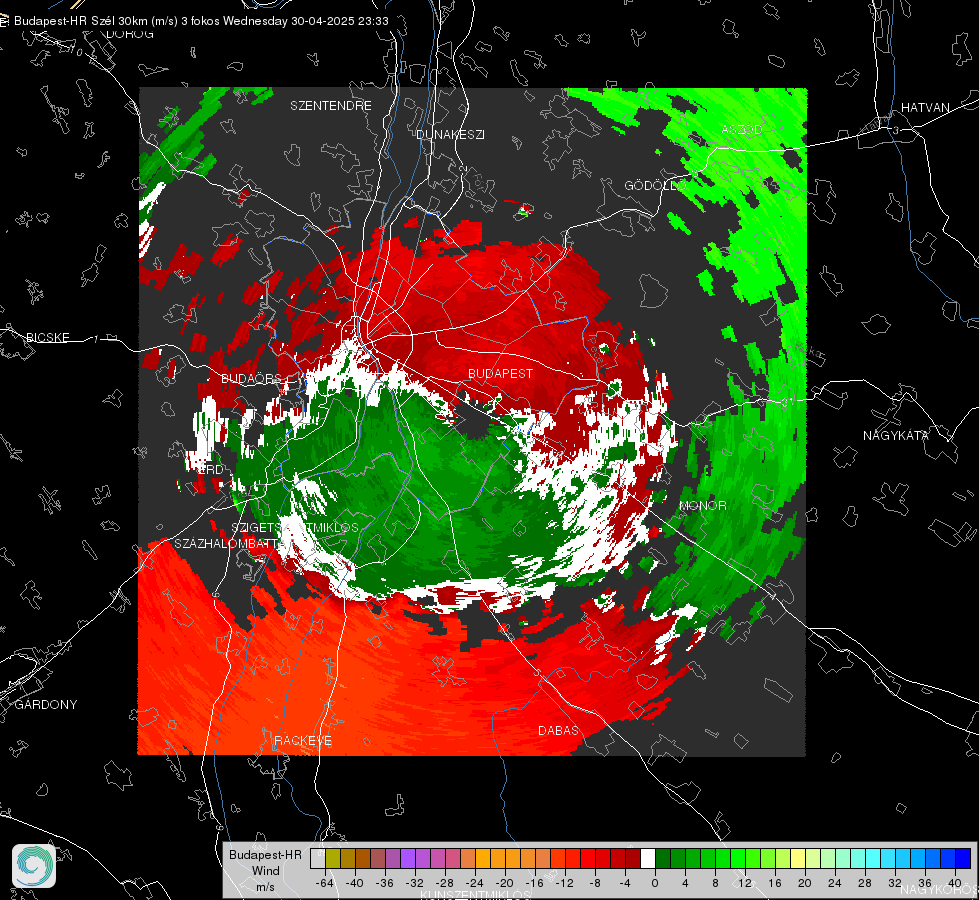Select the white zero-velocity color swatch
This screenshot has height=900, width=979.
[648, 859]
